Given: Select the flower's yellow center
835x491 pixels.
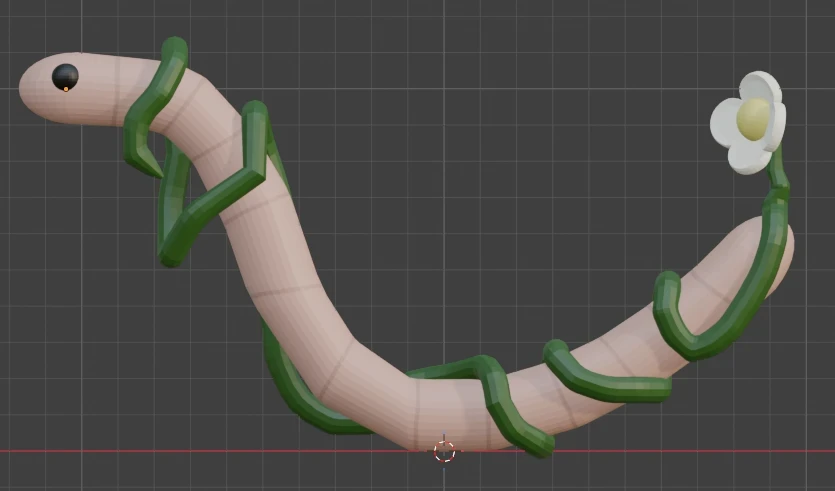Looking at the screenshot, I should 753,119.
